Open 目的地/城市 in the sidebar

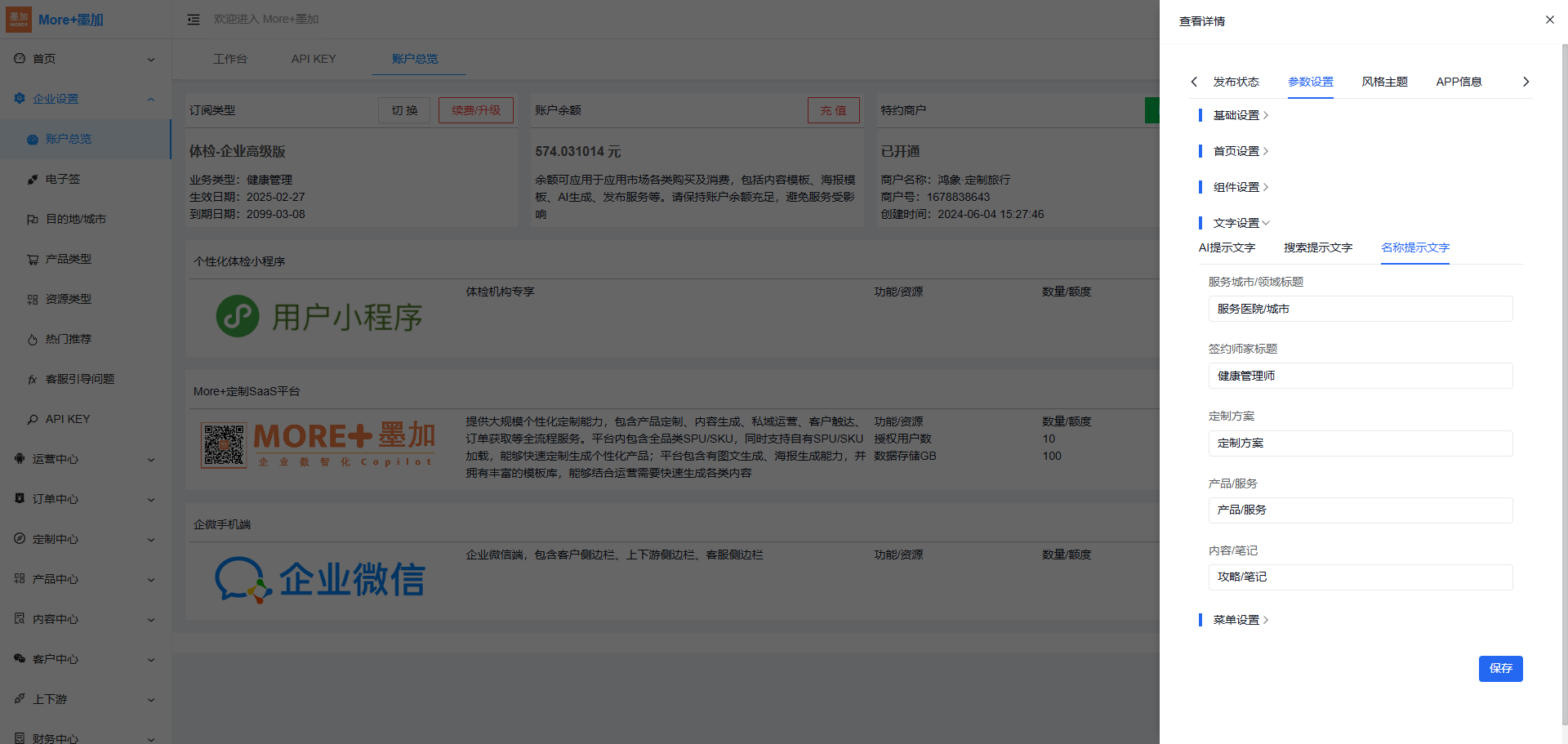[75, 219]
